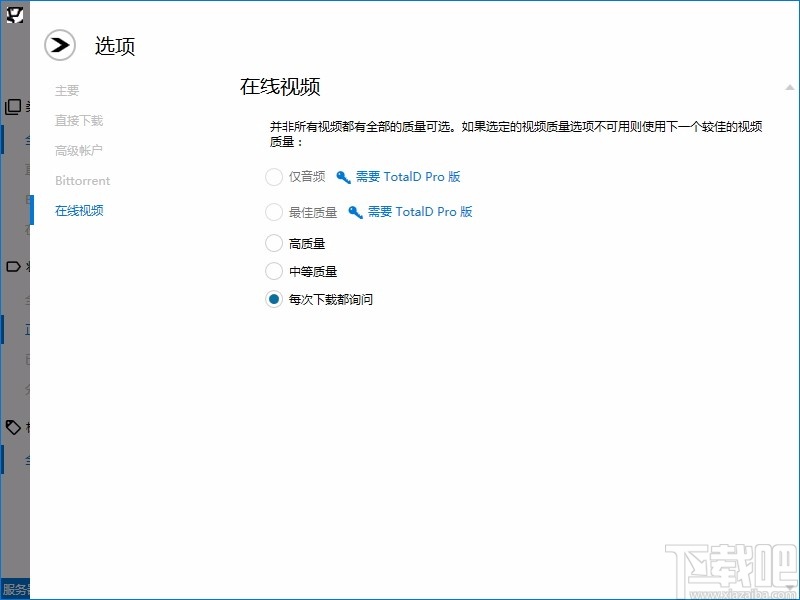Select the 中等质量 quality option
Image resolution: width=800 pixels, height=600 pixels.
pos(274,270)
